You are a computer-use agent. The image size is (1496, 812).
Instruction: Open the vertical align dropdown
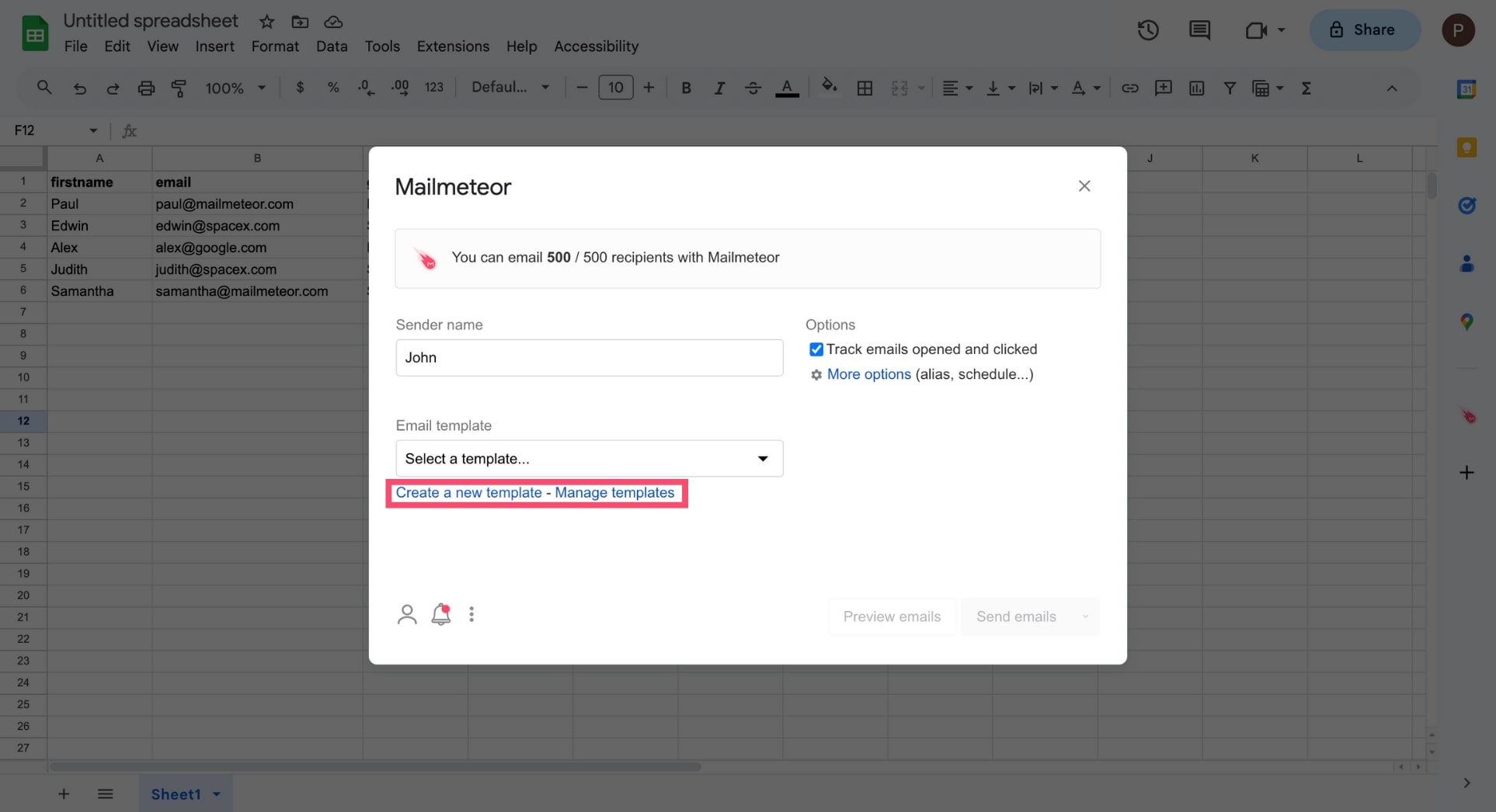1000,88
